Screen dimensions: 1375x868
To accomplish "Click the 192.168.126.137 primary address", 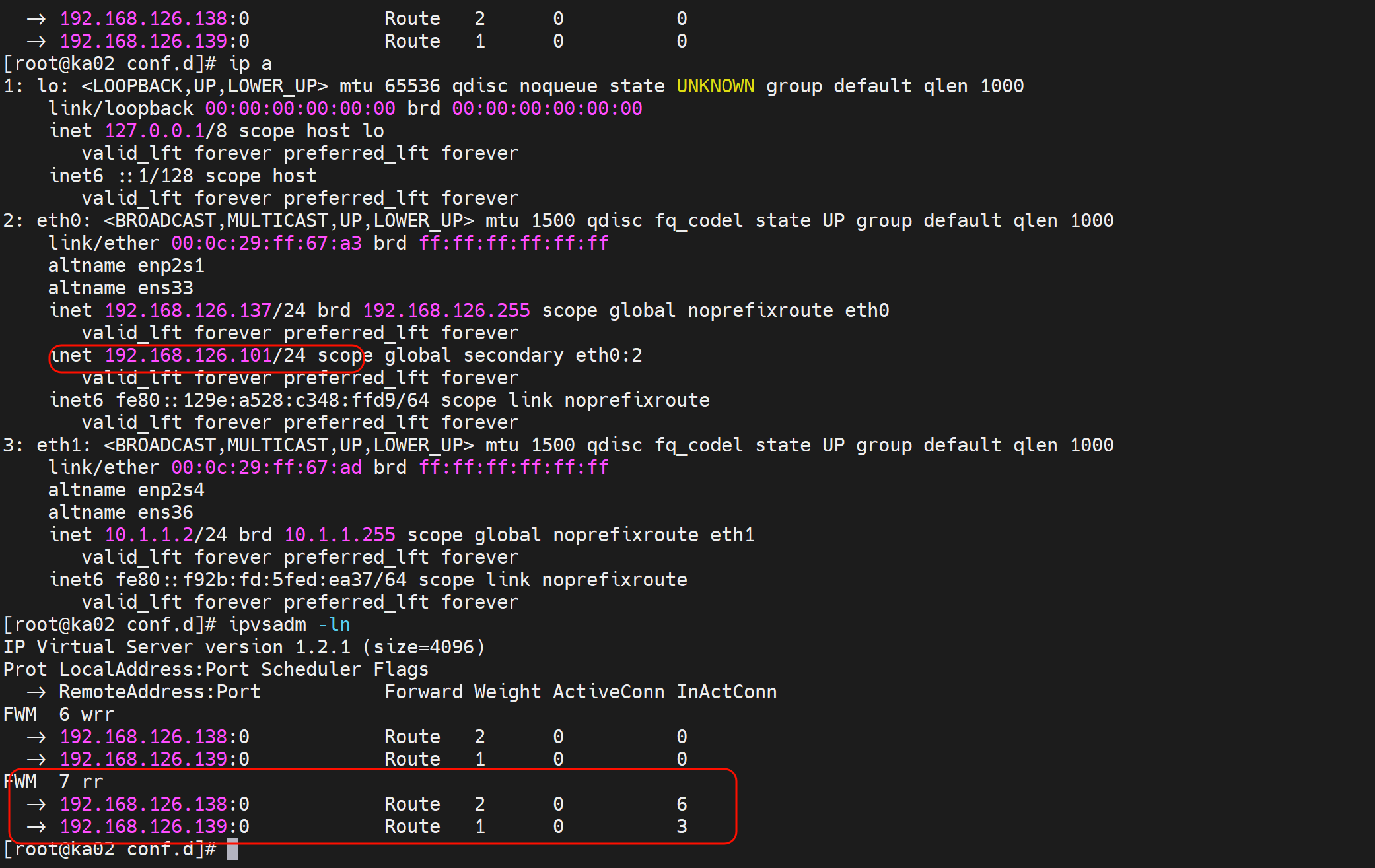I will point(188,311).
